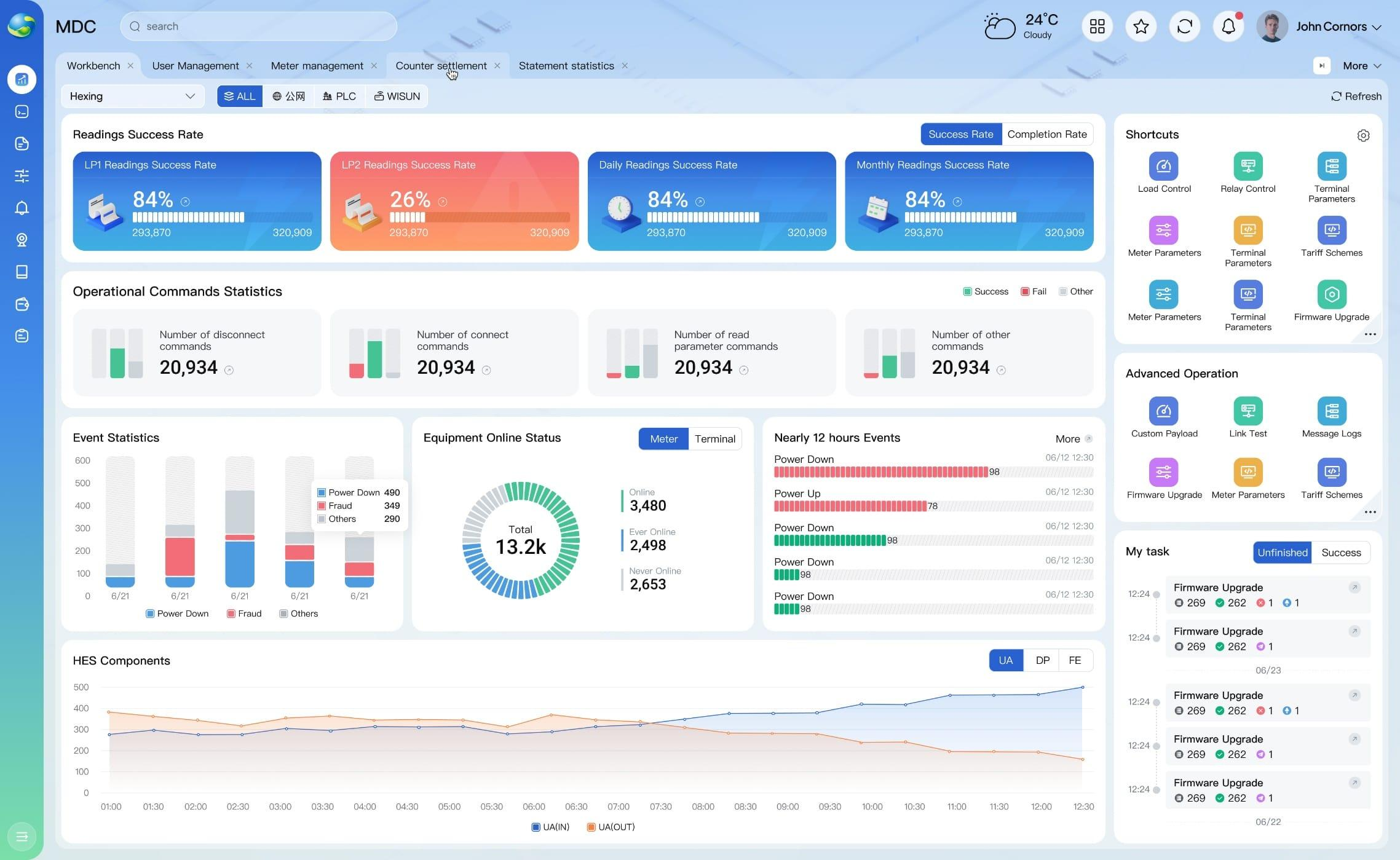Click the Tariff Schemes shortcut icon
Image resolution: width=1400 pixels, height=860 pixels.
[1331, 231]
